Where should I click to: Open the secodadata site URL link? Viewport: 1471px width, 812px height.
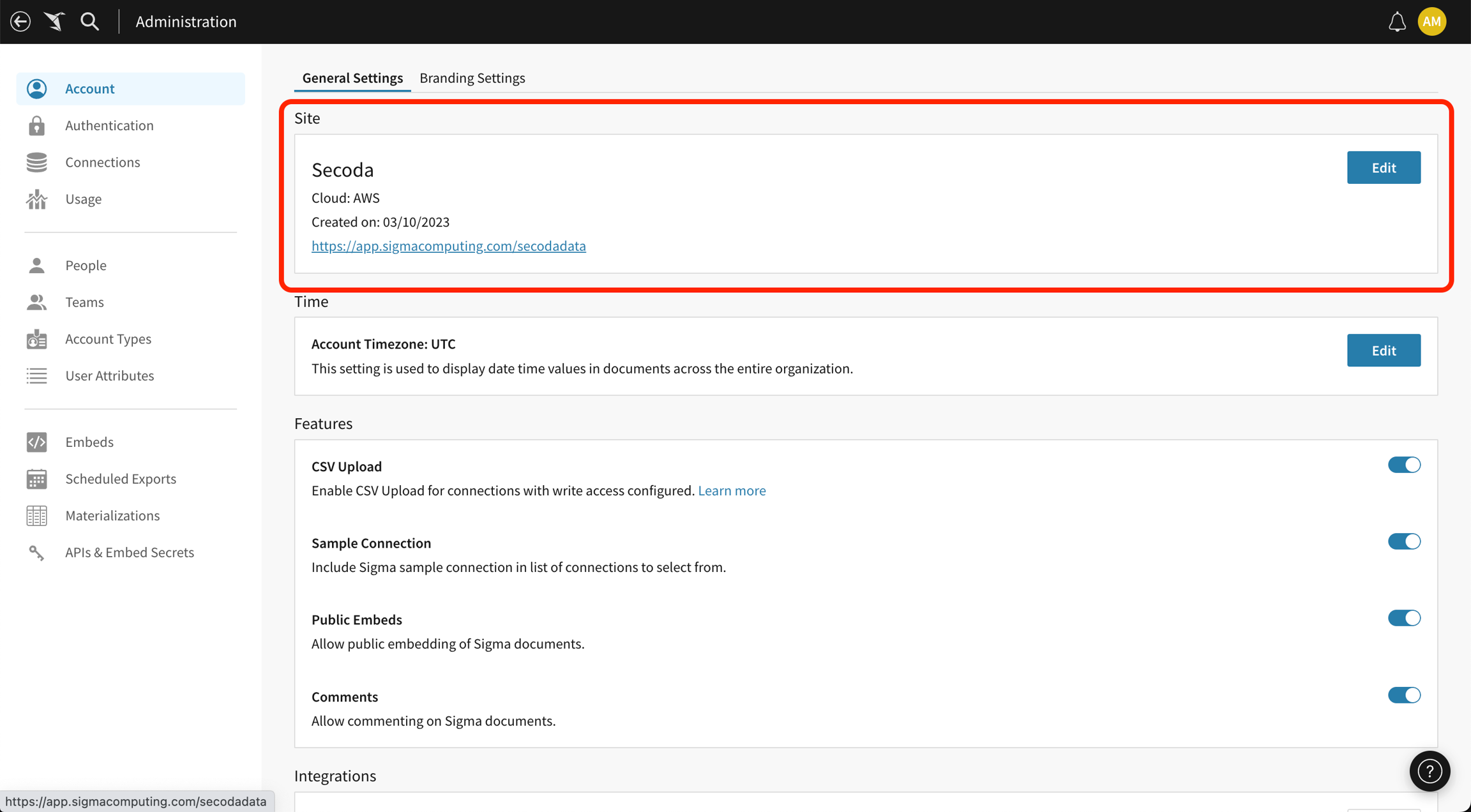pos(448,246)
